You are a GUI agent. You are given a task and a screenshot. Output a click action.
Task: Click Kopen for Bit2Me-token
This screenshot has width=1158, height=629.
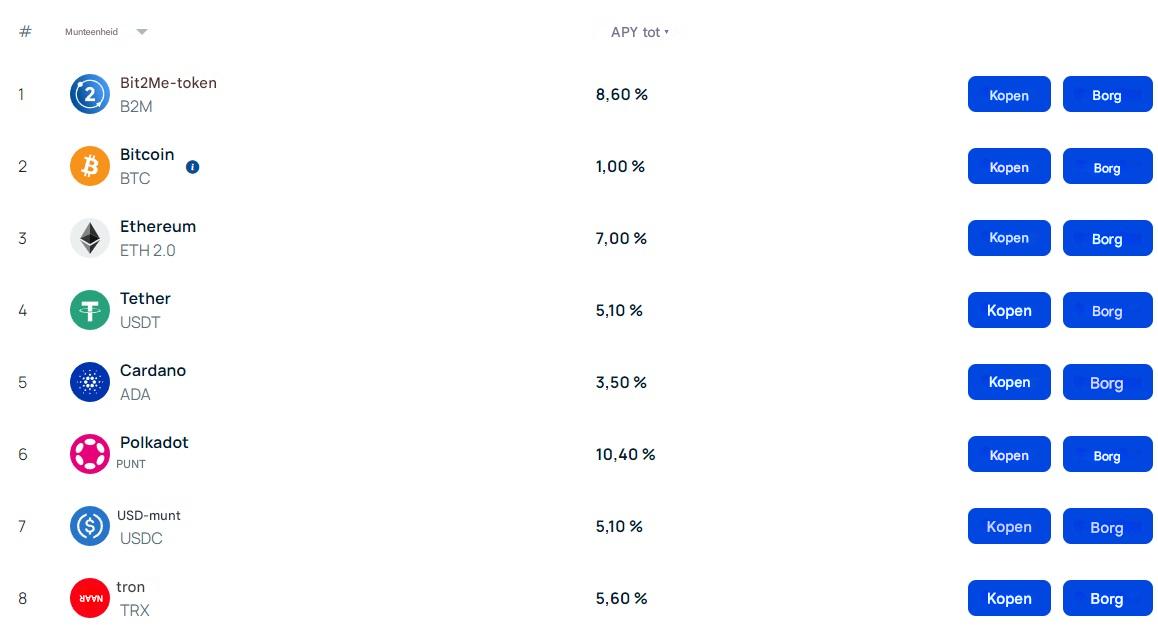(1008, 94)
